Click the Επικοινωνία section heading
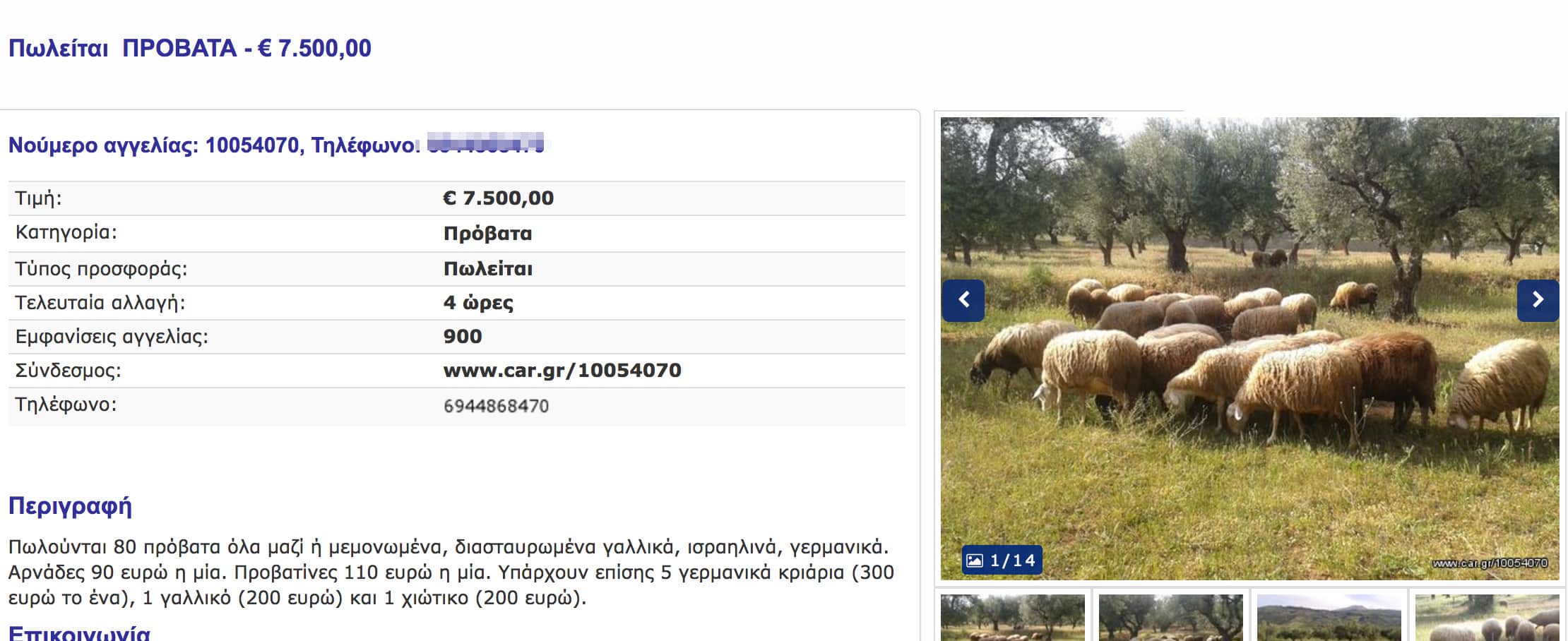1568x641 pixels. coord(79,632)
